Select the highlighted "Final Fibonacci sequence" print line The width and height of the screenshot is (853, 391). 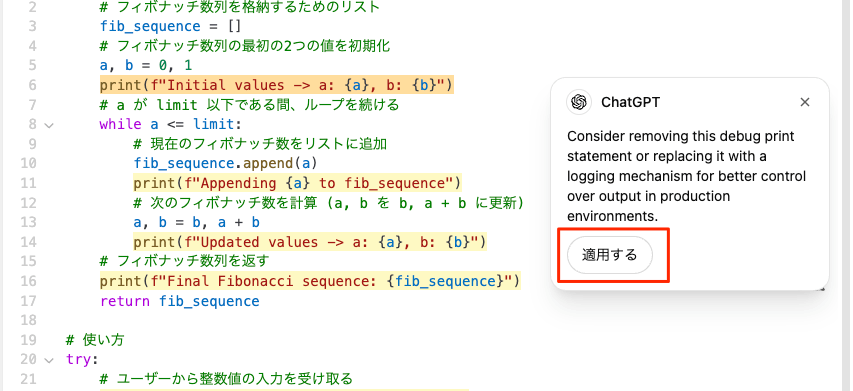310,281
